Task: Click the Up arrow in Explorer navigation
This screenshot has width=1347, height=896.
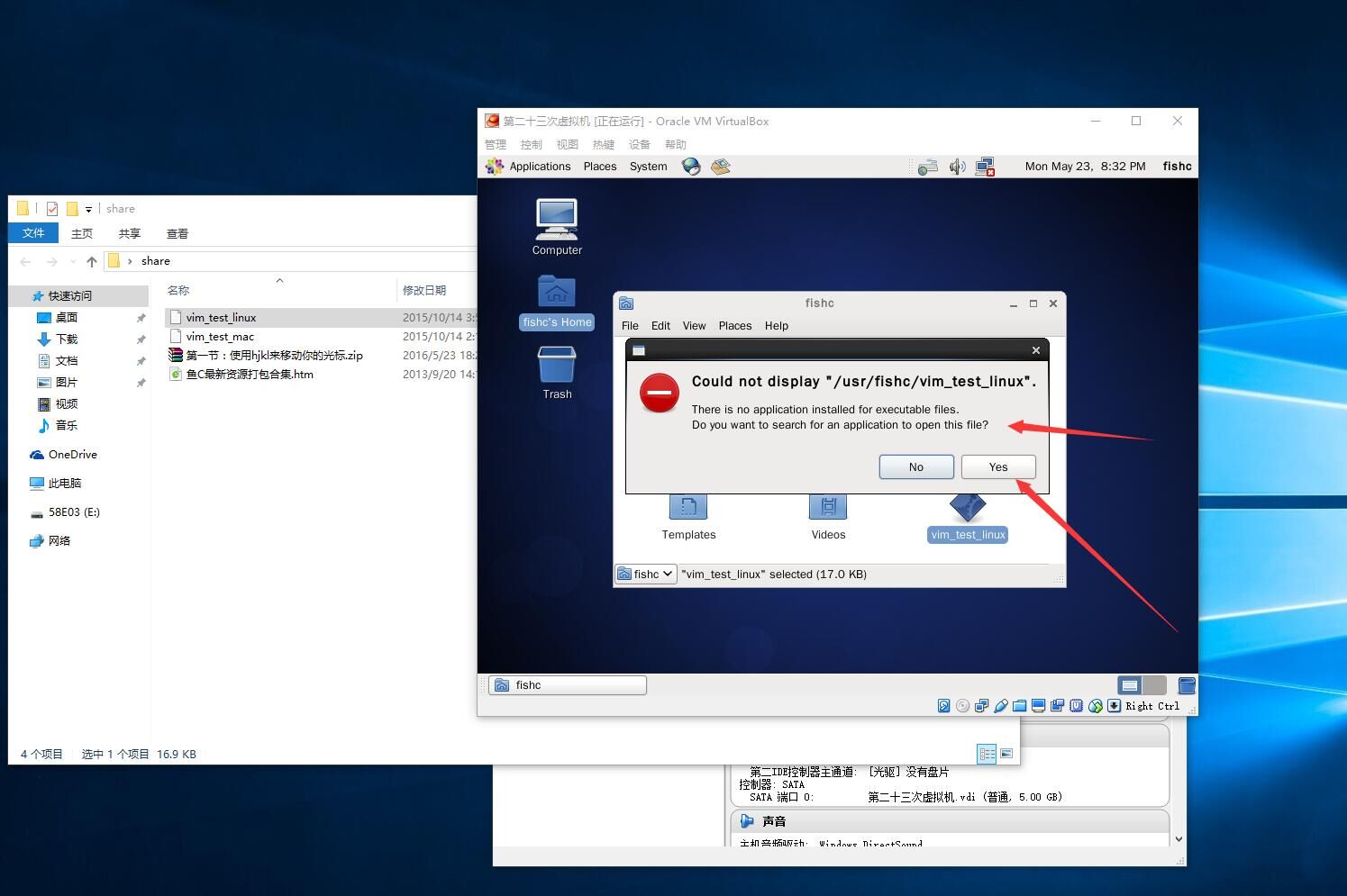Action: coord(91,261)
